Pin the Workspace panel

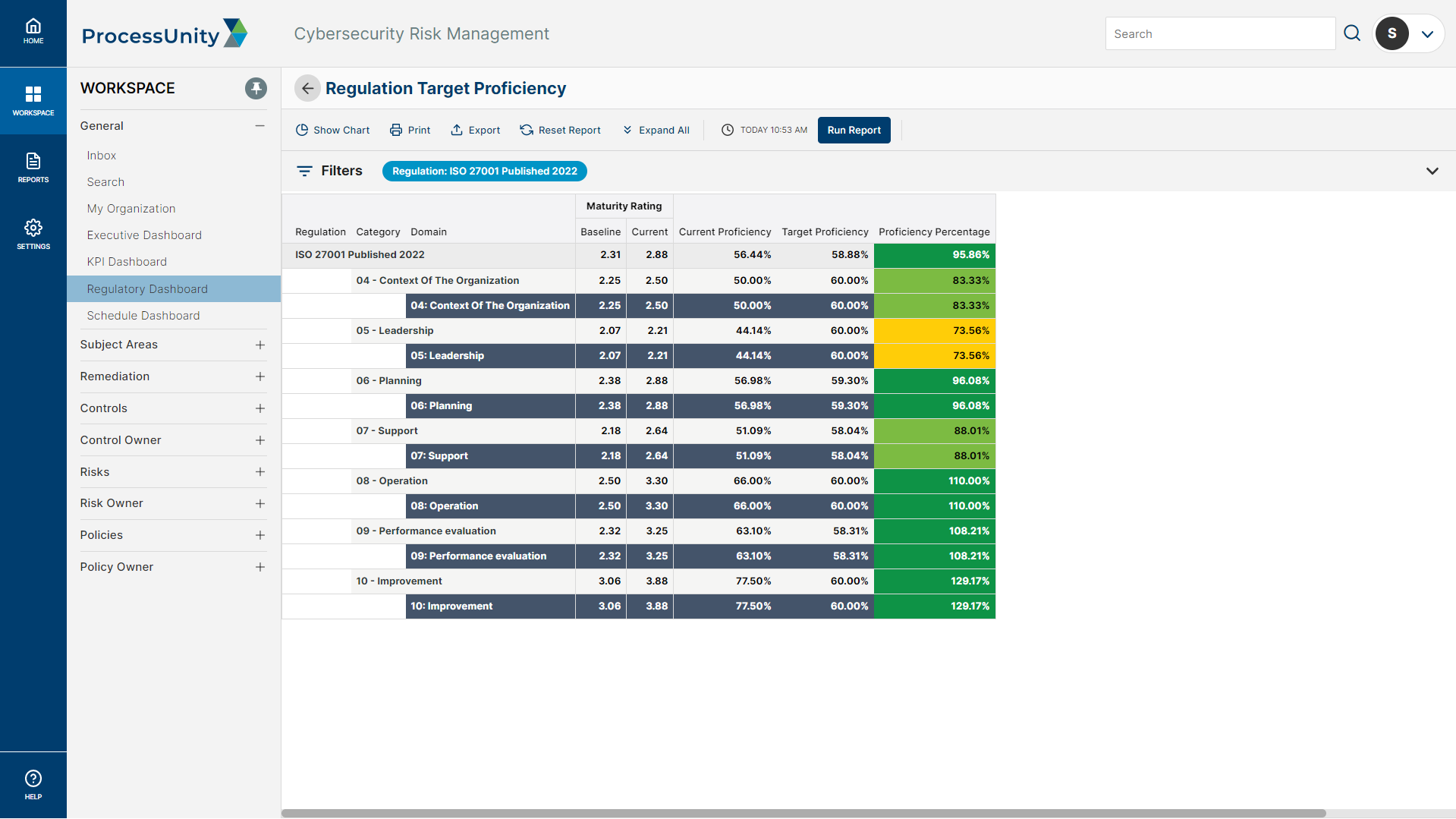click(256, 88)
